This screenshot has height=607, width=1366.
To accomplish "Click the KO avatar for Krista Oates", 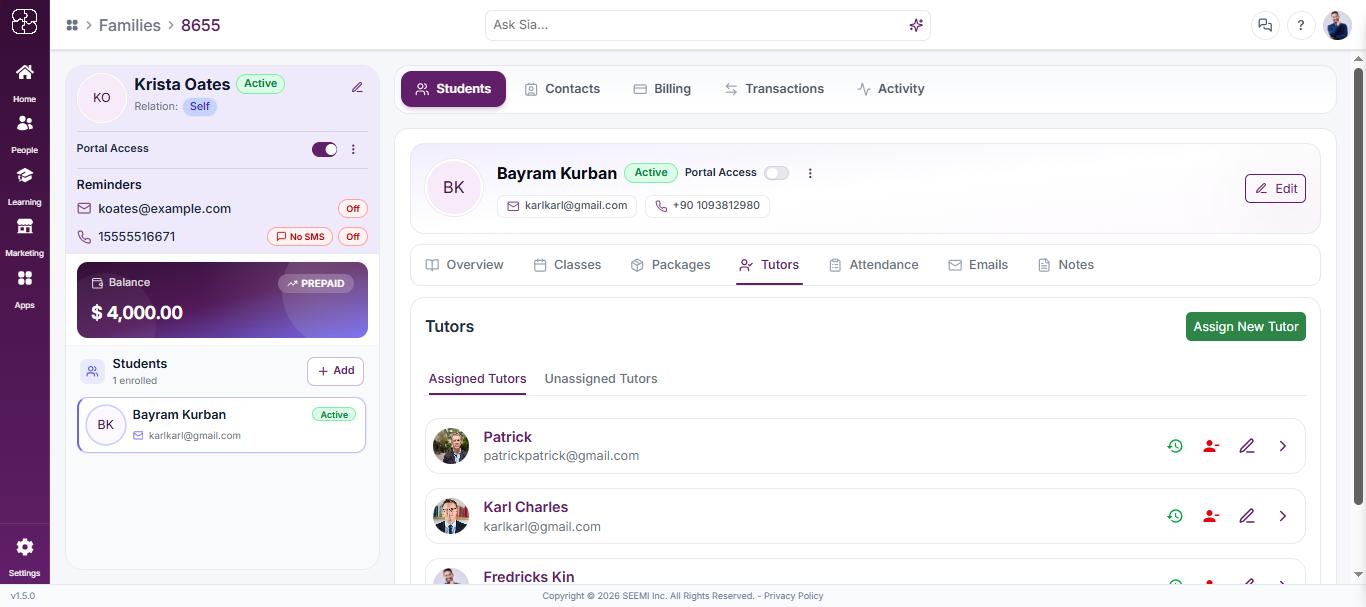I will [x=102, y=98].
